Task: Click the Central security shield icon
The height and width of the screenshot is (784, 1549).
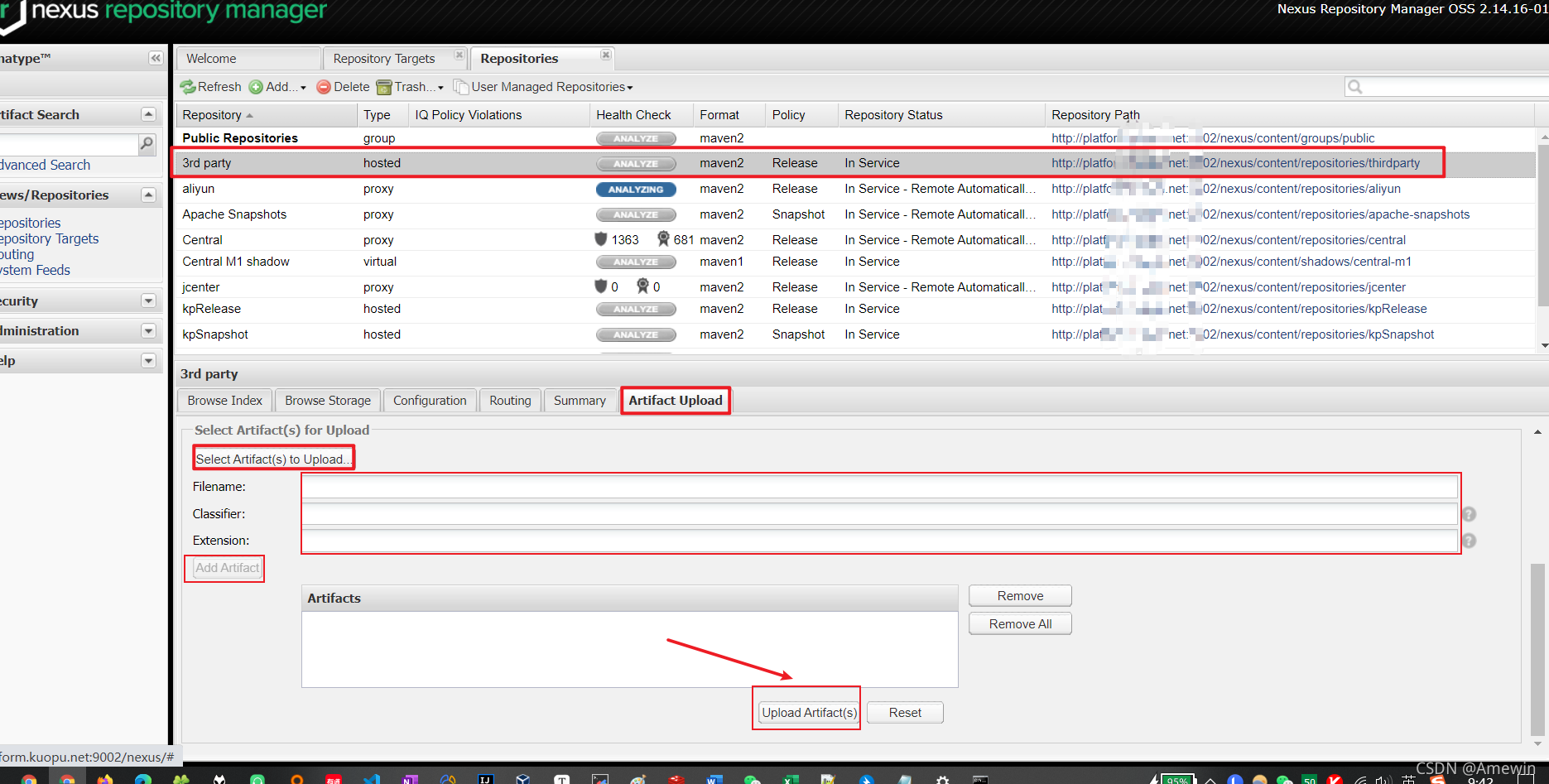Action: [x=601, y=239]
